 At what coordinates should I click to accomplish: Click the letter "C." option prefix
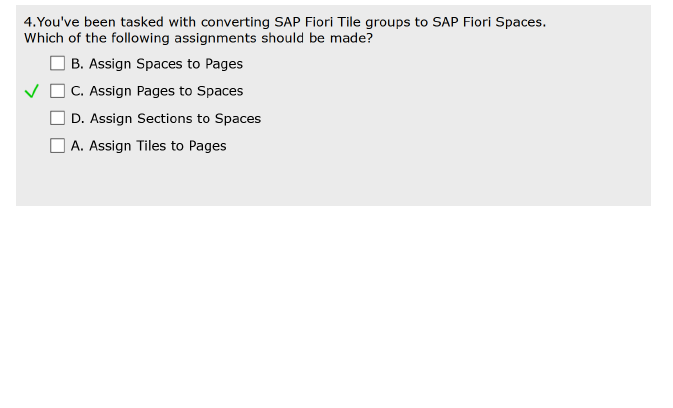(x=78, y=91)
